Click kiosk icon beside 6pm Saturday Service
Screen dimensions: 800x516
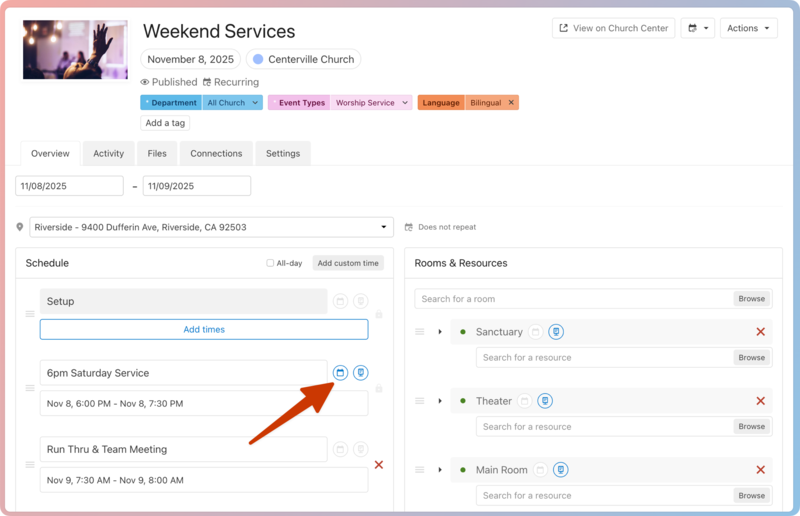tap(361, 373)
